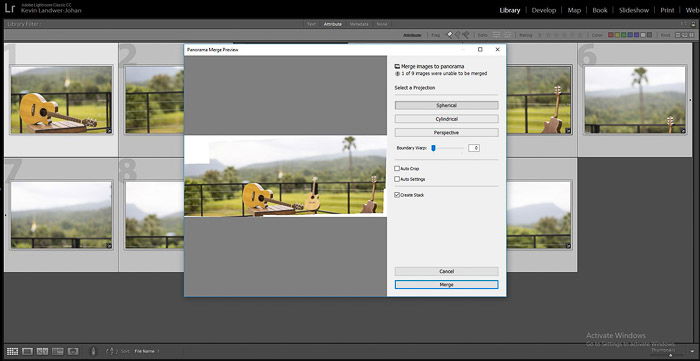Cancel the panorama merge
700x361 pixels.
click(446, 271)
